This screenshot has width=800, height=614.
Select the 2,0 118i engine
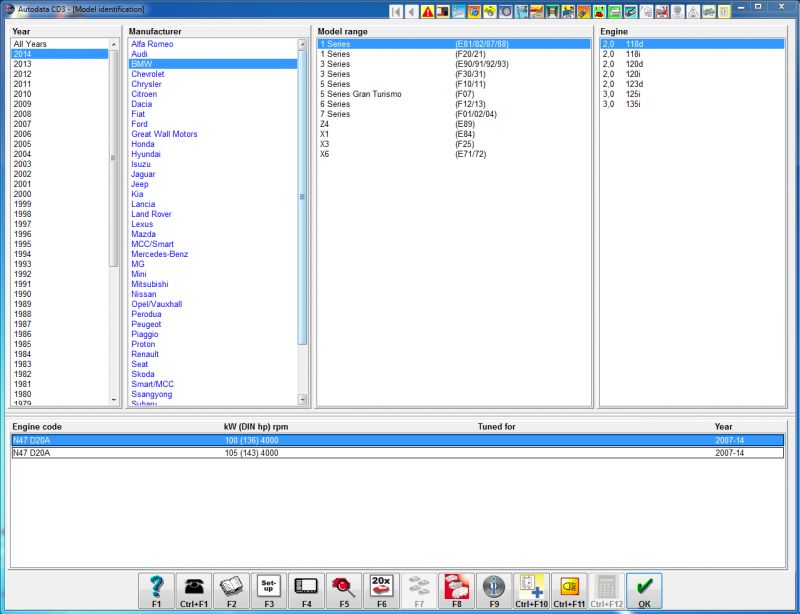coord(692,54)
